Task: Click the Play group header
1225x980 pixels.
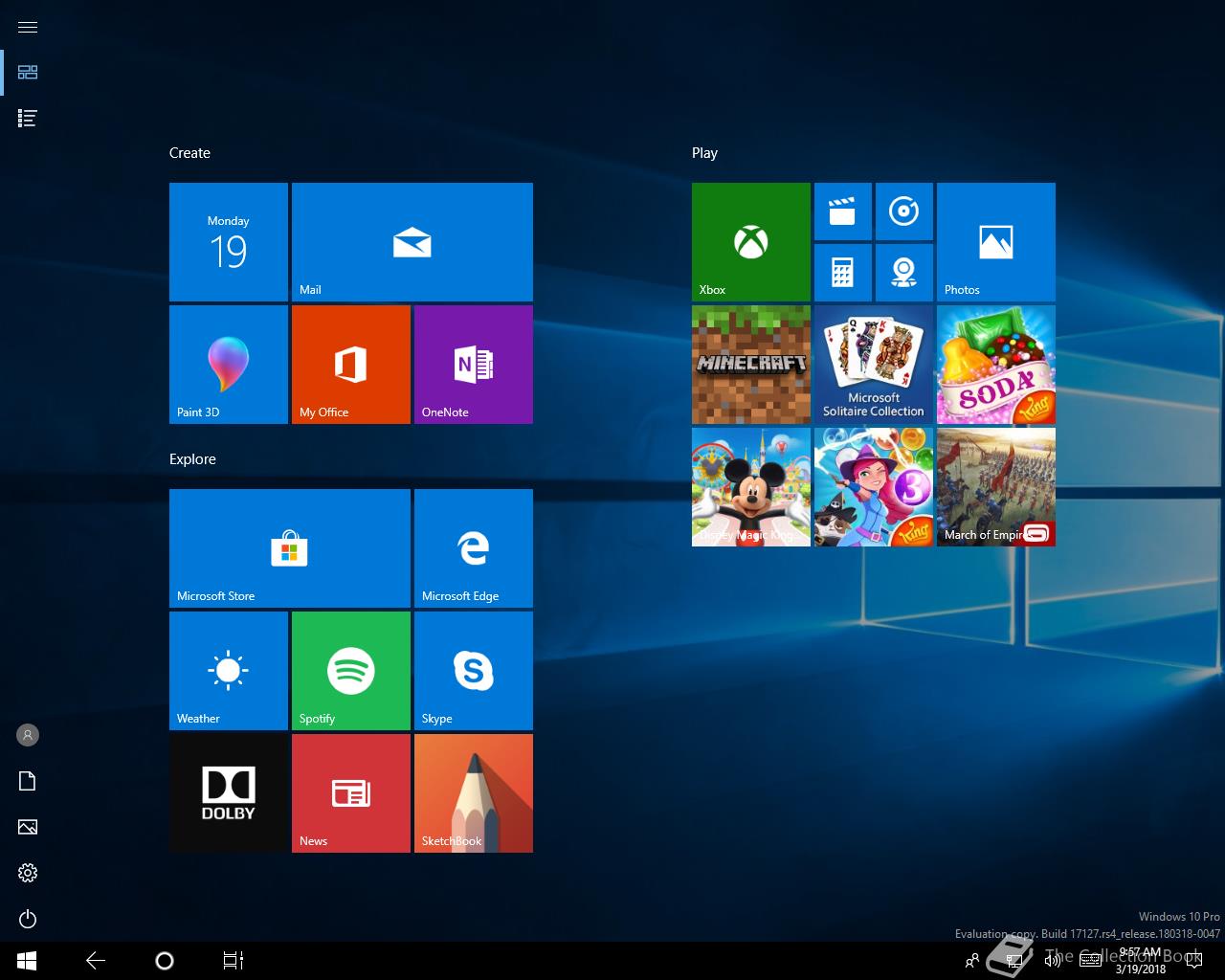Action: [704, 153]
